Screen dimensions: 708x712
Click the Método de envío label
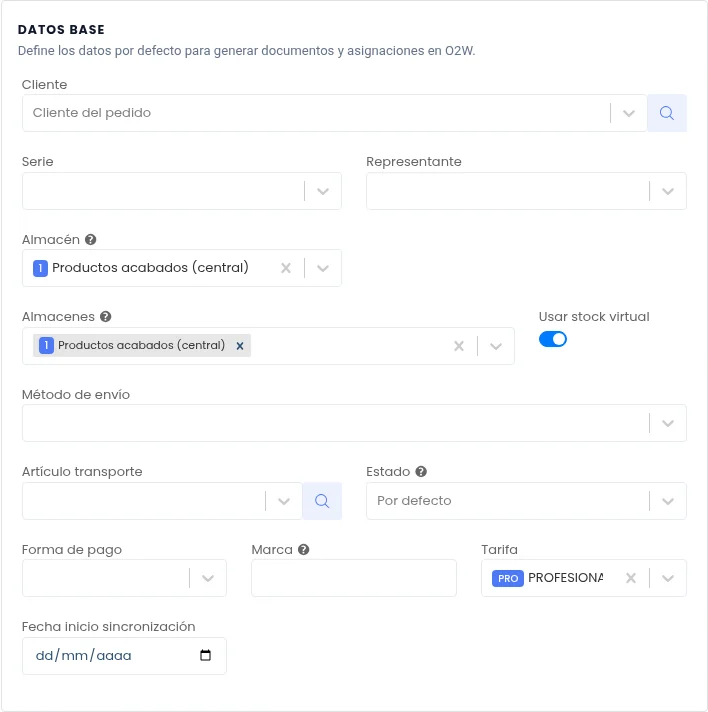pos(76,394)
